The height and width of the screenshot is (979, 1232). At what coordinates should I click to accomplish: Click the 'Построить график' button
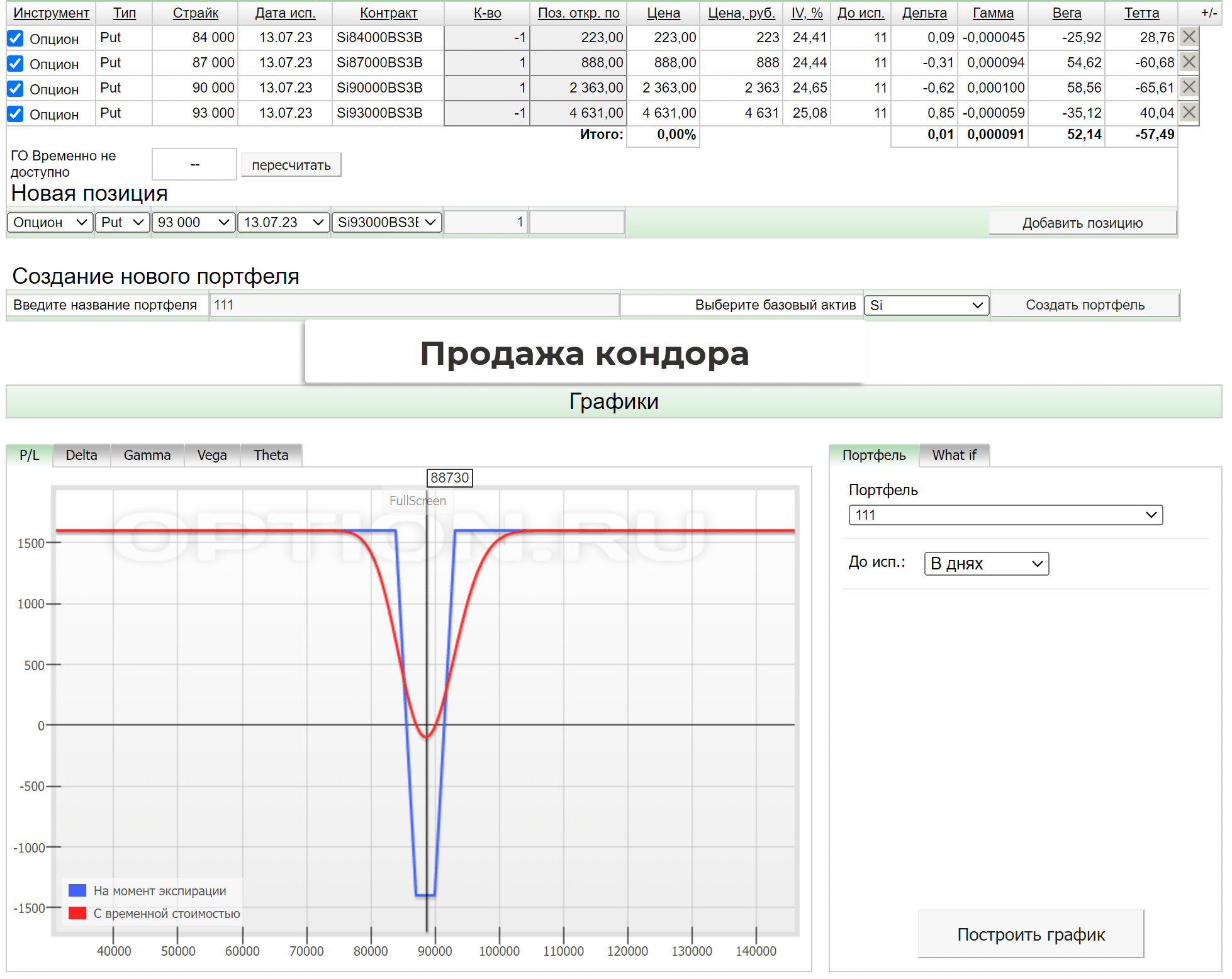pyautogui.click(x=1030, y=934)
